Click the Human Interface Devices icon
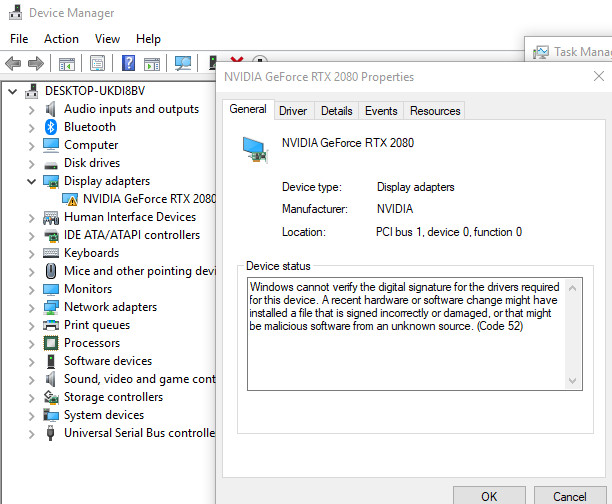 (x=51, y=217)
